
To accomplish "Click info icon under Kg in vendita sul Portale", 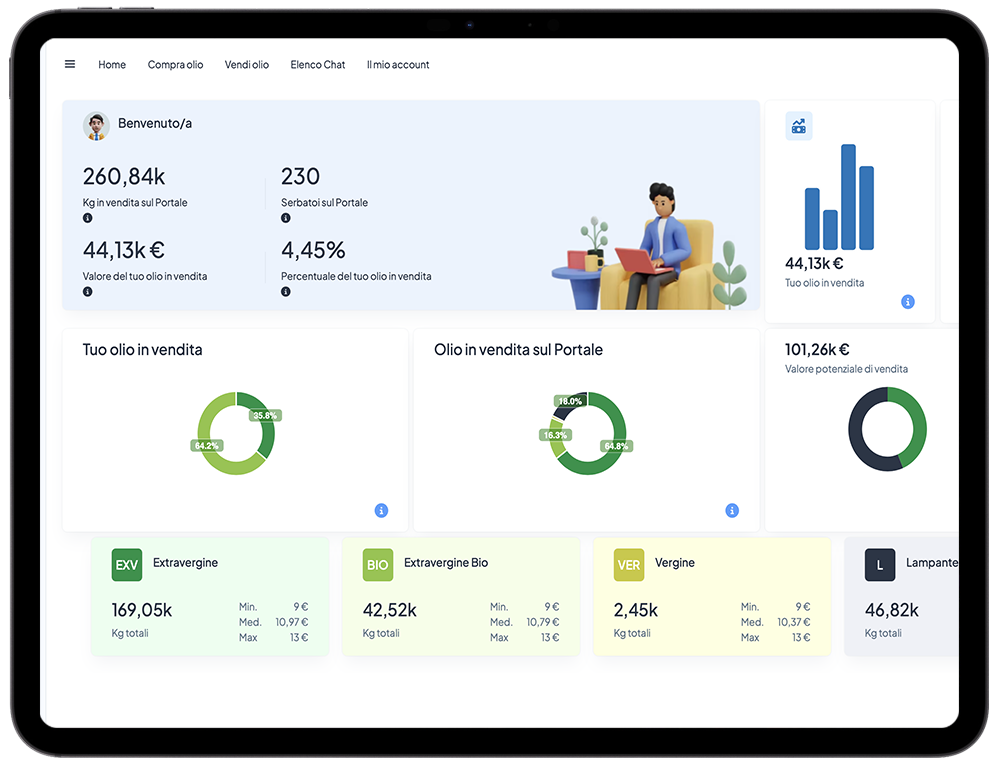I will 88,218.
